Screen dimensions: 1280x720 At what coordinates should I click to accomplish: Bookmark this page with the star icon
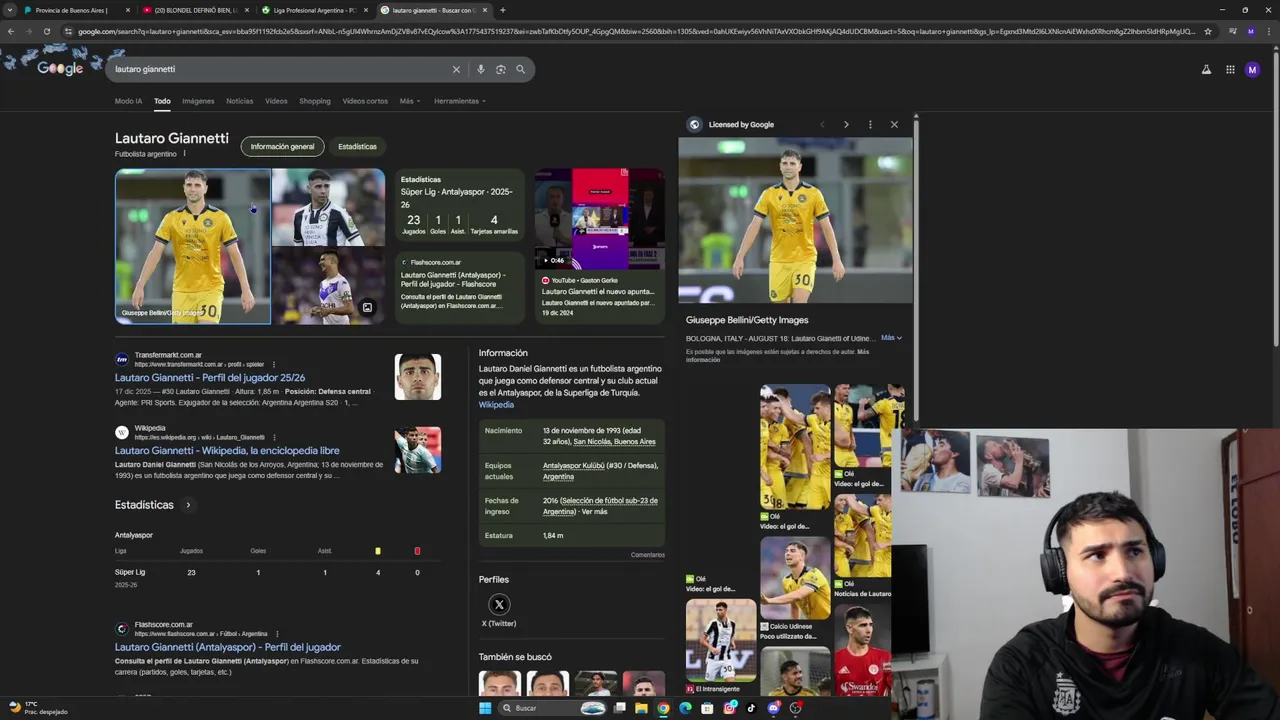[1208, 31]
